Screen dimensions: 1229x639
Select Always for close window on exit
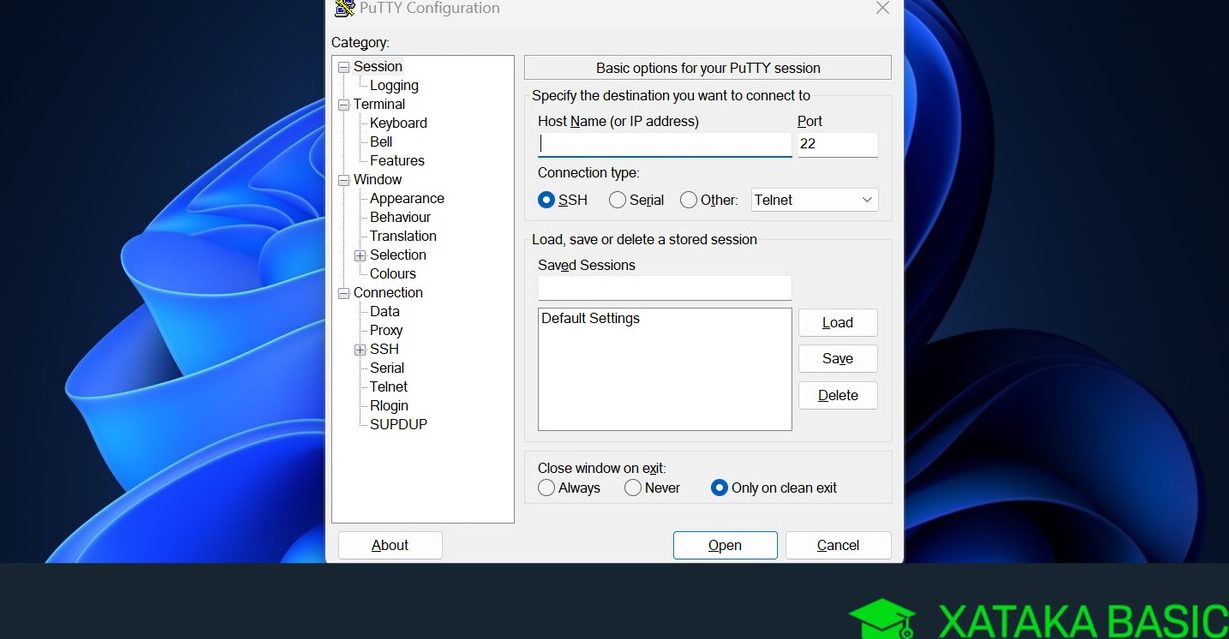click(x=546, y=488)
